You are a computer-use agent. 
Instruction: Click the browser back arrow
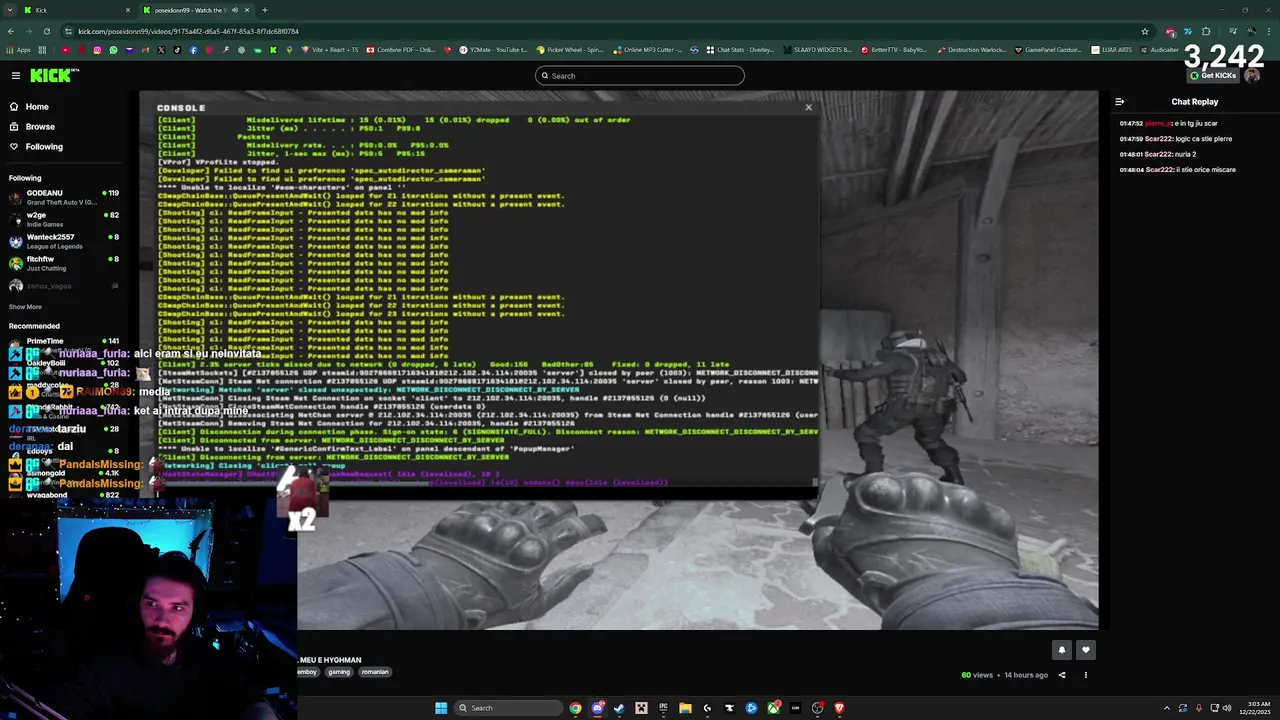(11, 31)
